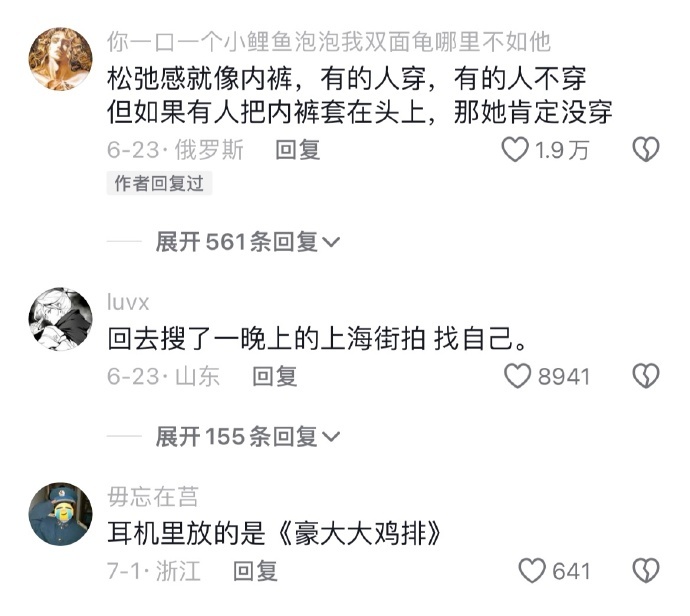The width and height of the screenshot is (690, 616).
Task: Dislike the 豪大大鸡排 comment
Action: click(646, 571)
